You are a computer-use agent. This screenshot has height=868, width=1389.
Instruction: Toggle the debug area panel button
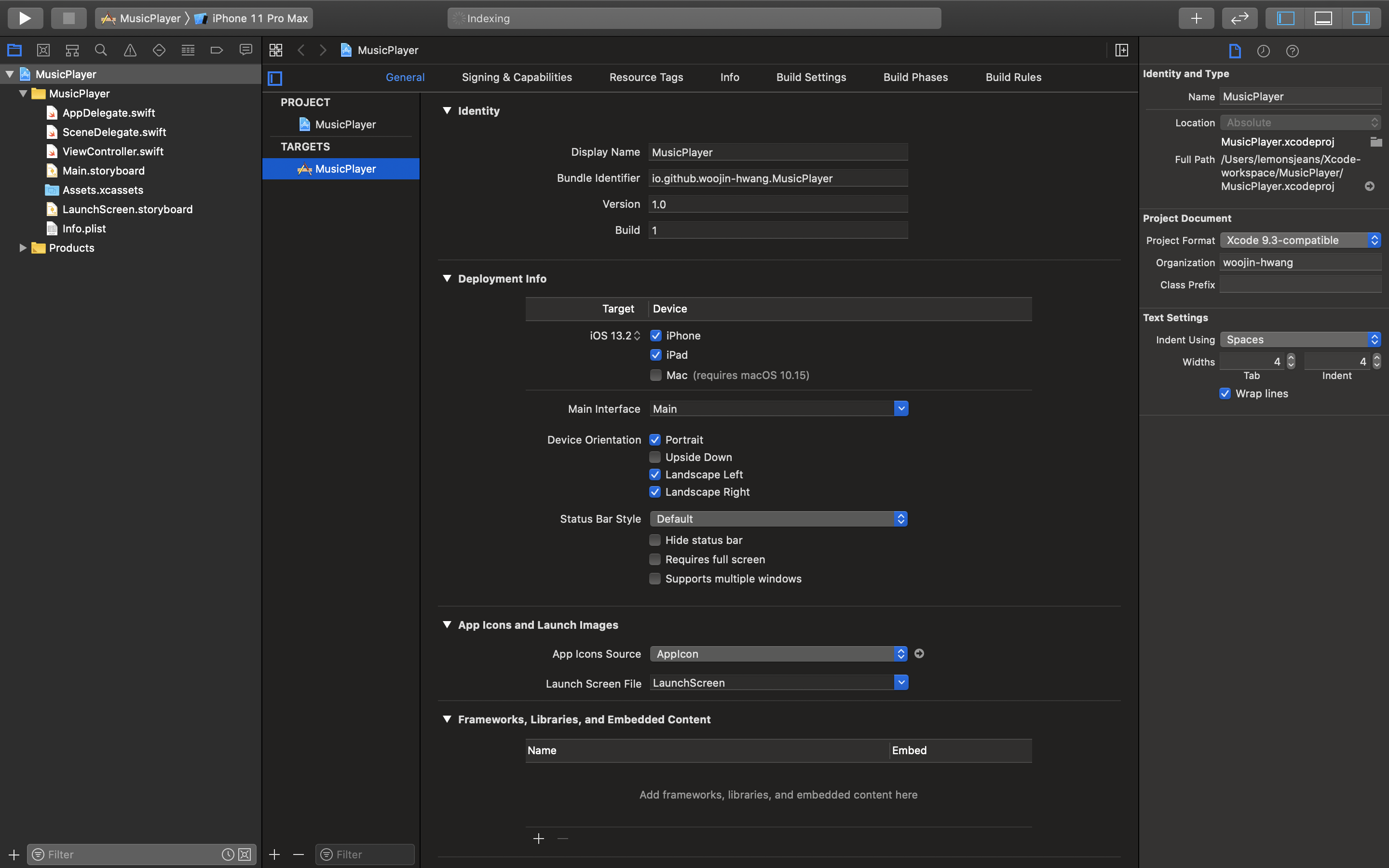[1323, 18]
